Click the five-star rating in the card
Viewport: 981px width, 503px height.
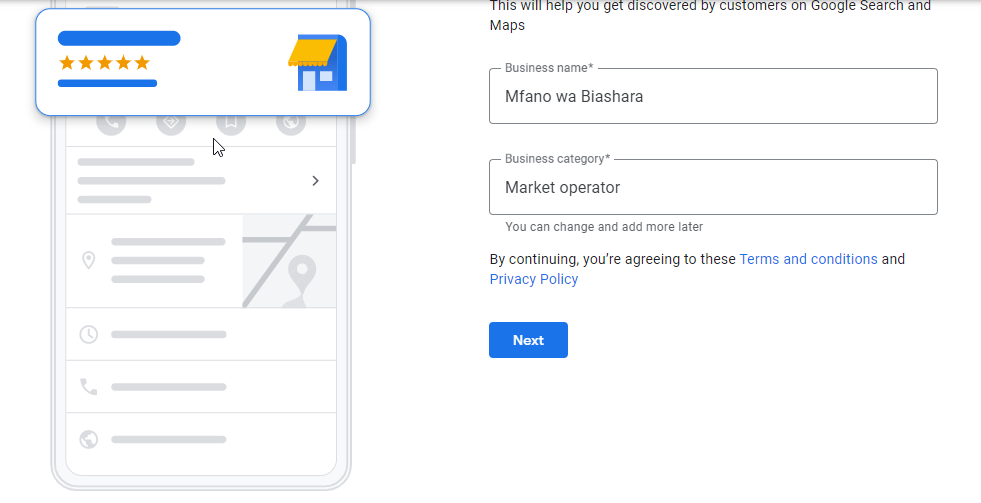tap(104, 63)
